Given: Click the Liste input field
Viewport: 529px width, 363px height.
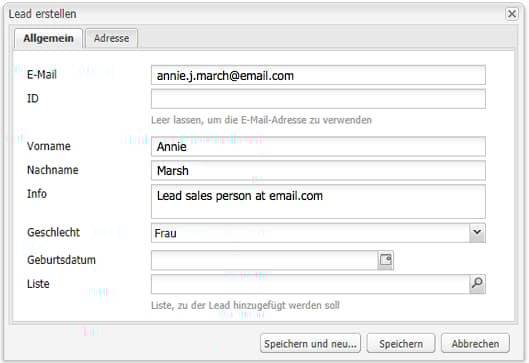Looking at the screenshot, I should (x=310, y=284).
